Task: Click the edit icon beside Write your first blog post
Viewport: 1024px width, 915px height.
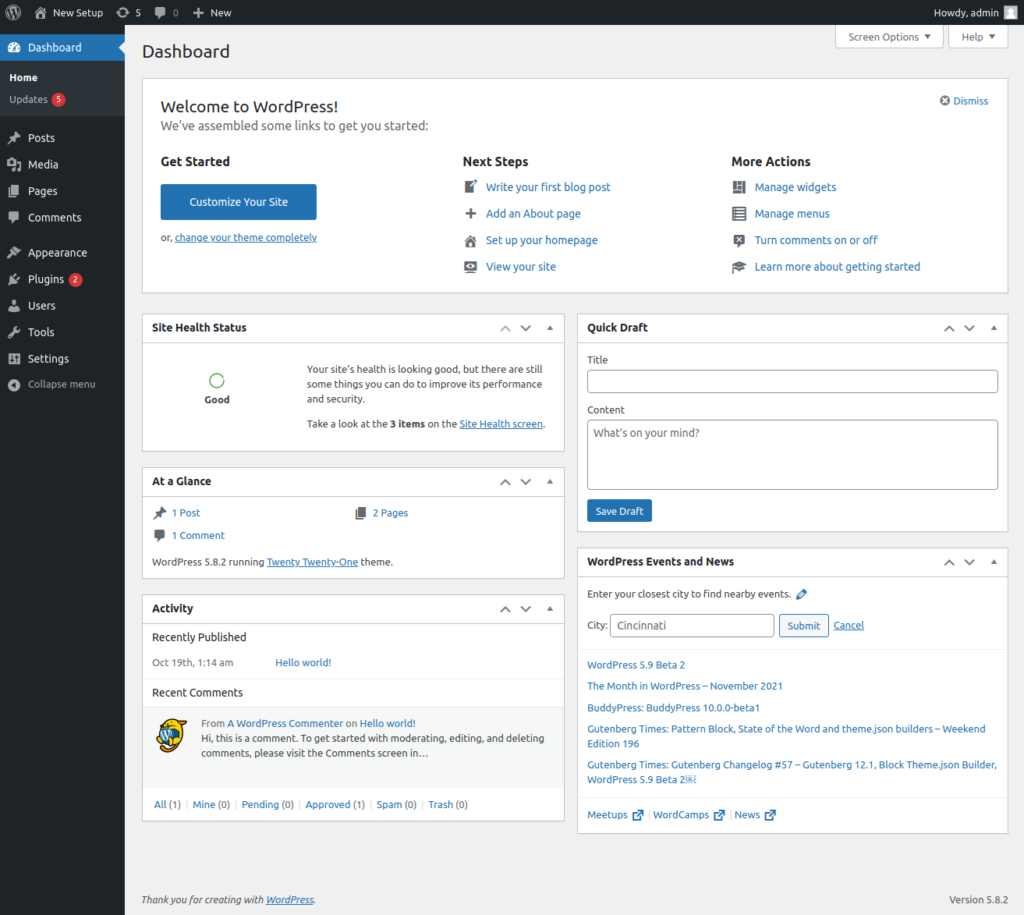Action: click(470, 187)
